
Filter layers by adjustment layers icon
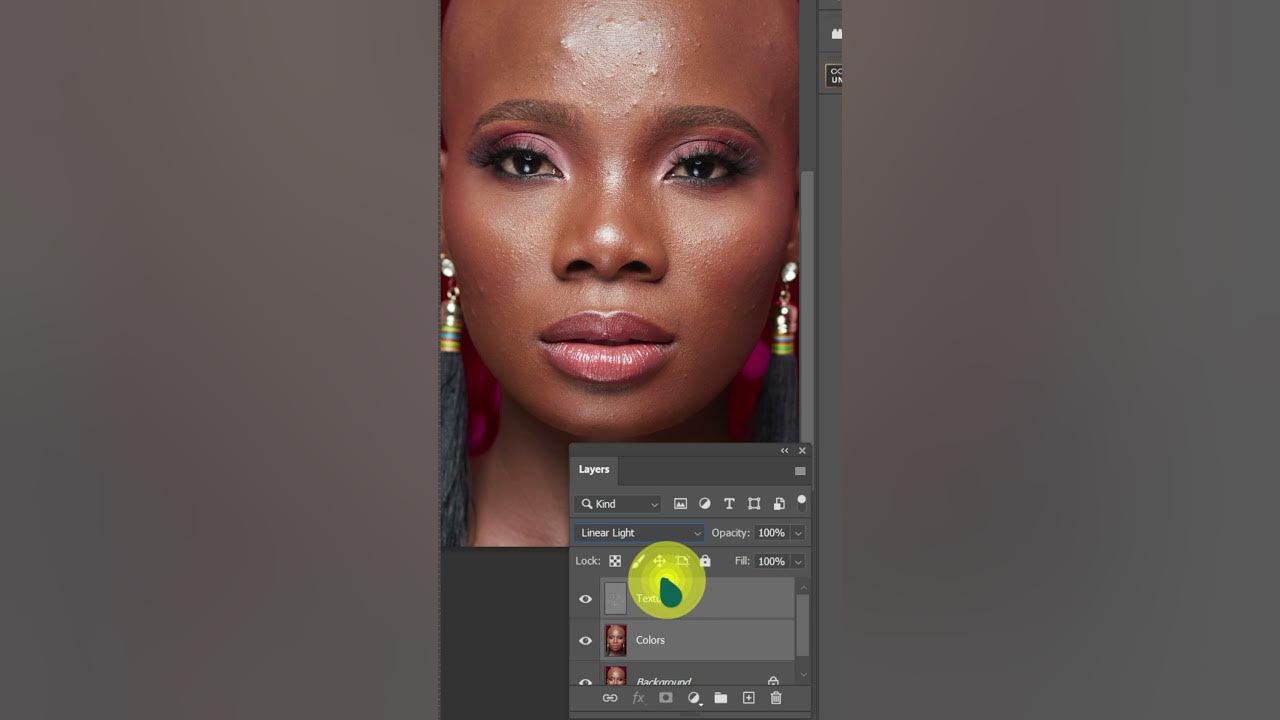705,504
